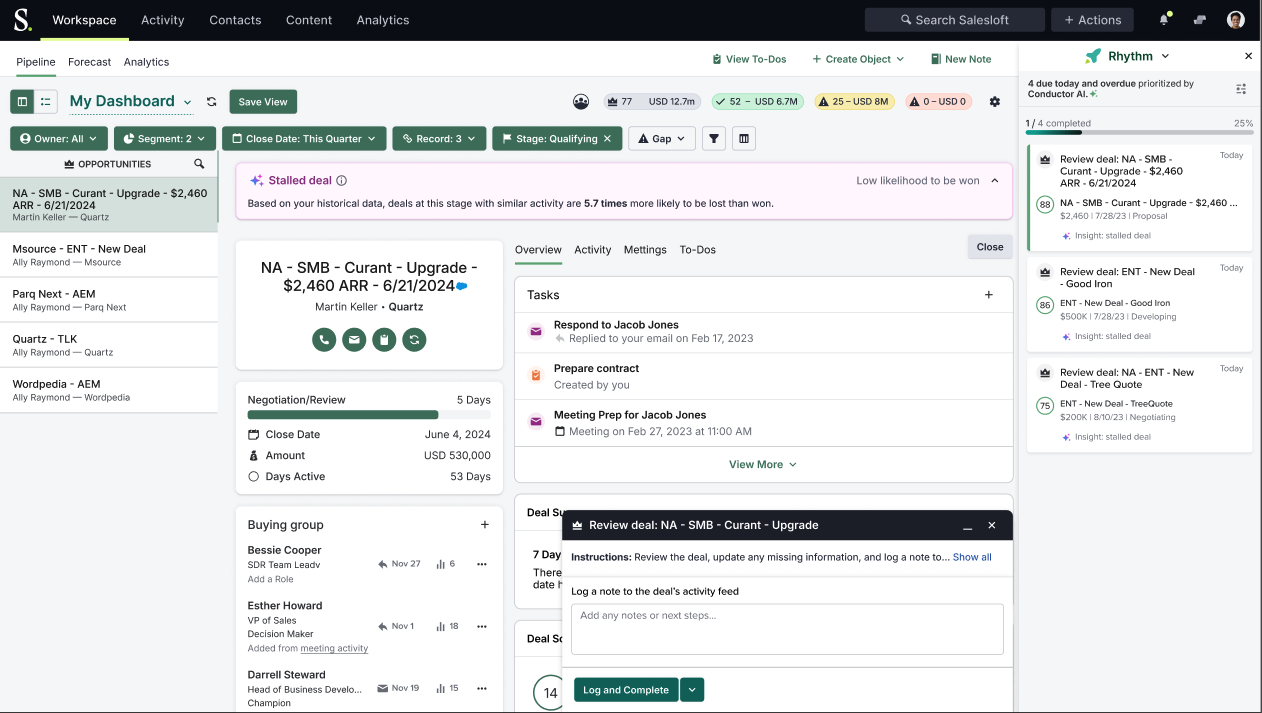Click the Close button on deal panel
Viewport: 1262px width, 713px height.
[x=990, y=247]
